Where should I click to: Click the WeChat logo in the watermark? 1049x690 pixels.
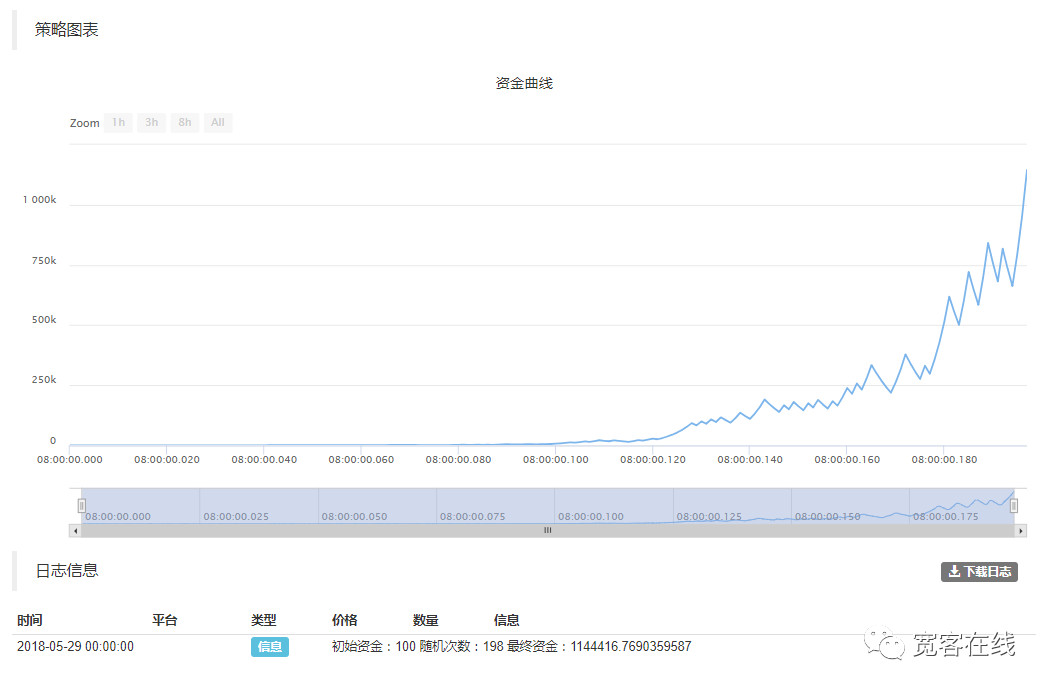click(x=885, y=644)
